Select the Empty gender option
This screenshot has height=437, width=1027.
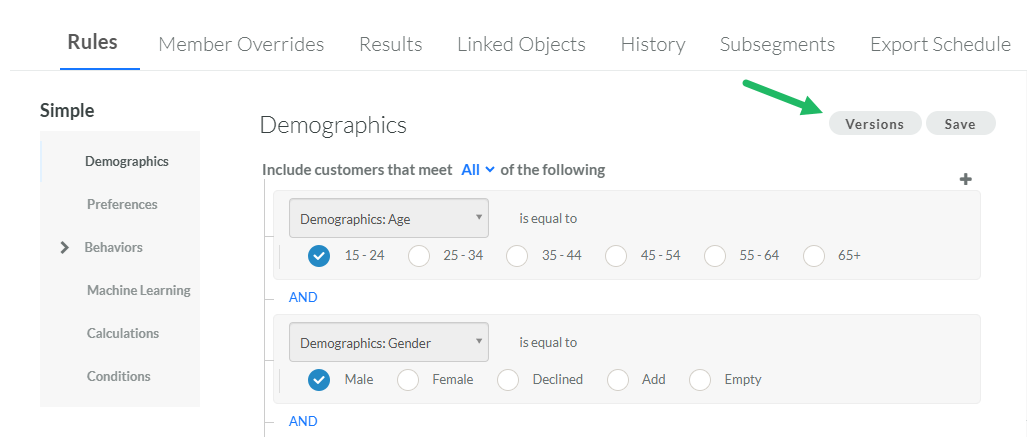pyautogui.click(x=701, y=380)
